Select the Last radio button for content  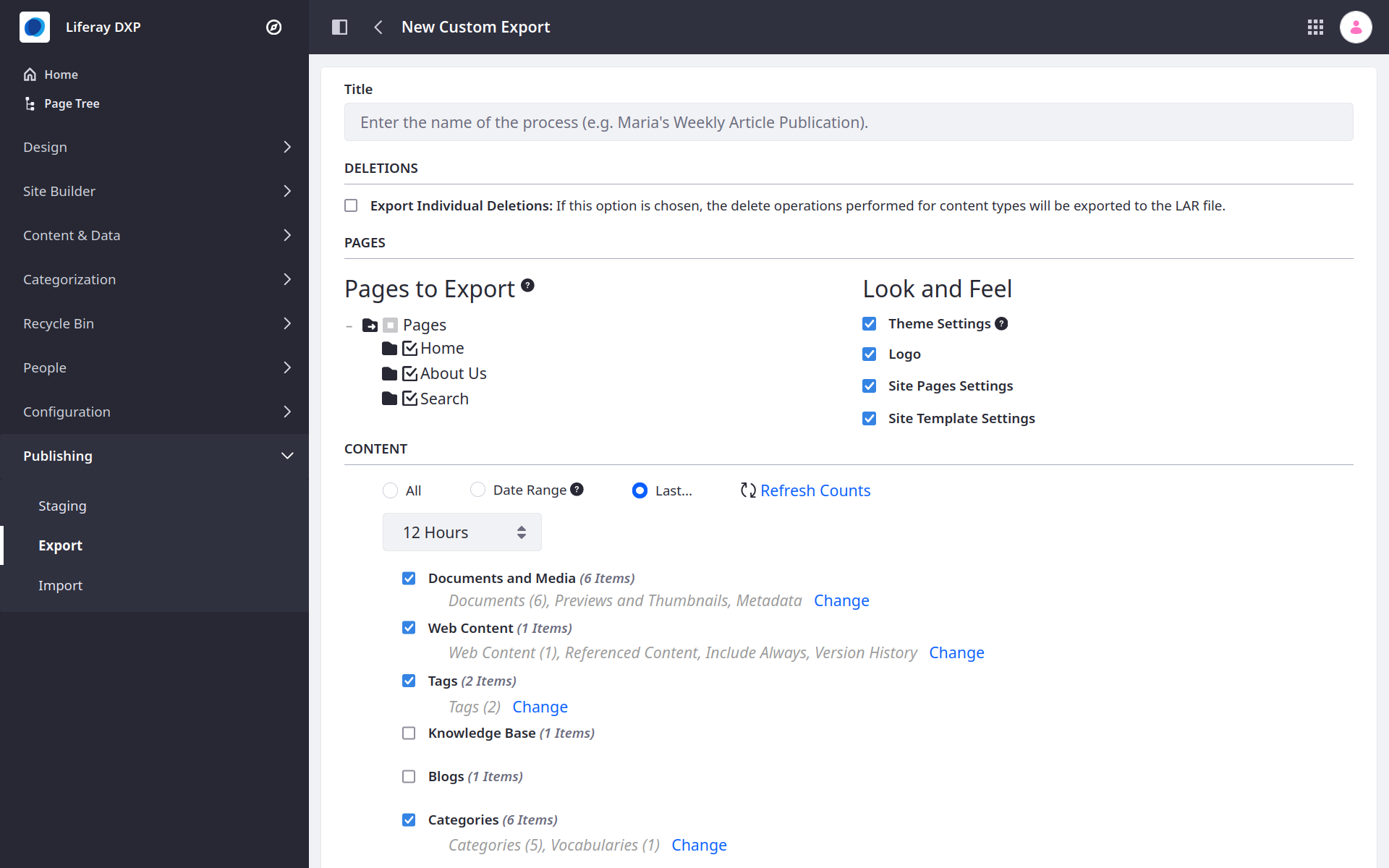coord(640,490)
